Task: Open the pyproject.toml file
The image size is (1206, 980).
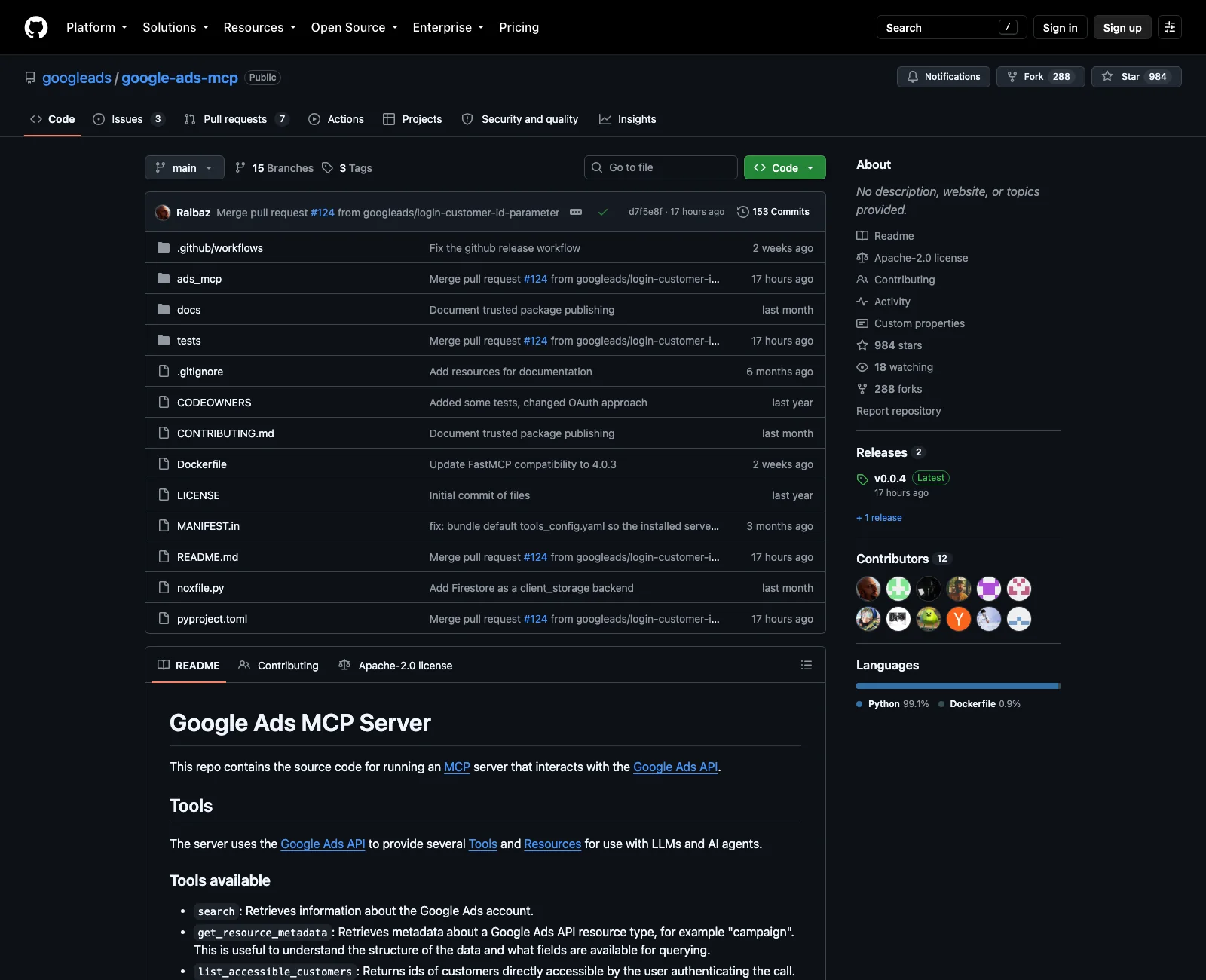Action: [x=212, y=619]
